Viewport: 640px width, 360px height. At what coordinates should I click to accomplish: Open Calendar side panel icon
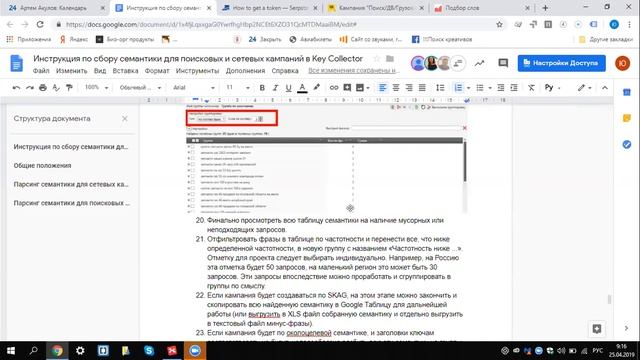pos(627,93)
